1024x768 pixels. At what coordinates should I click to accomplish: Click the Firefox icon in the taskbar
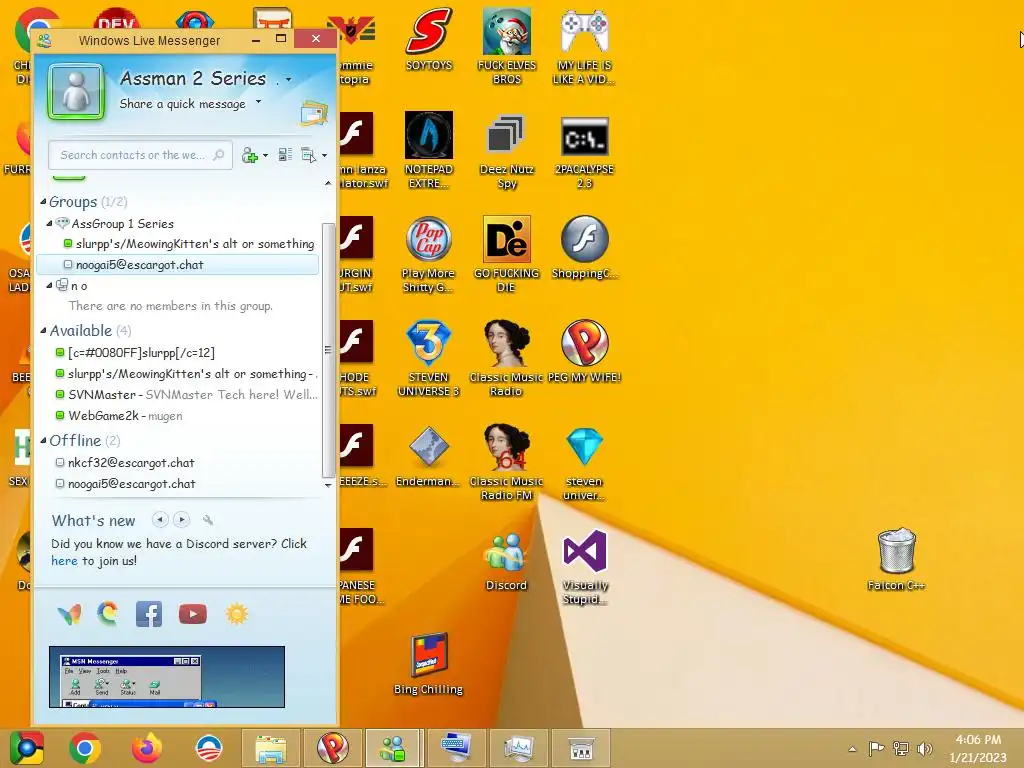[146, 748]
